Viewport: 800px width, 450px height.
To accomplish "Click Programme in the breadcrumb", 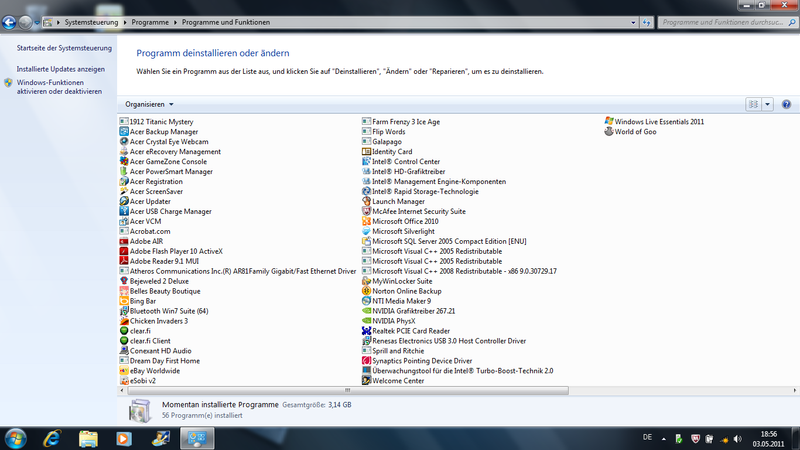I will tap(150, 22).
